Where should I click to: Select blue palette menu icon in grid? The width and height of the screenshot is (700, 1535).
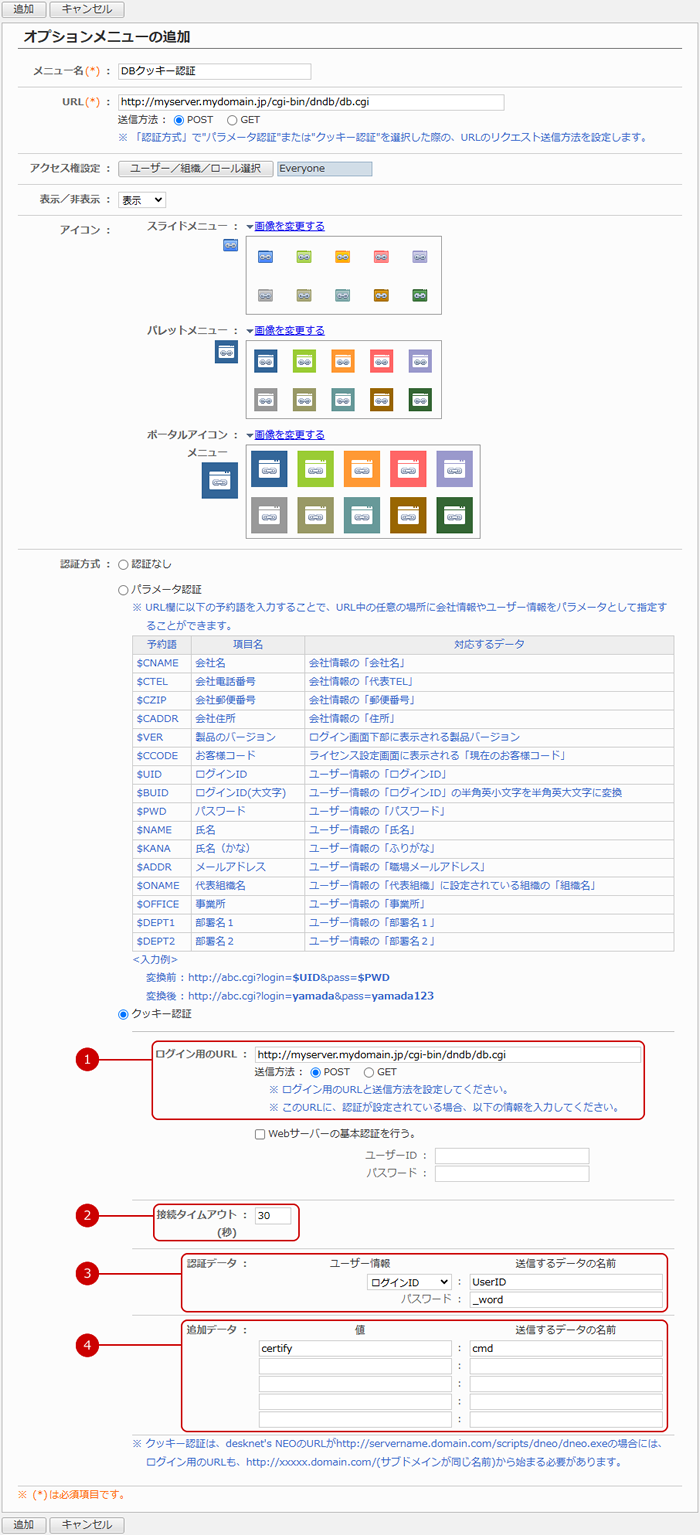tap(265, 360)
